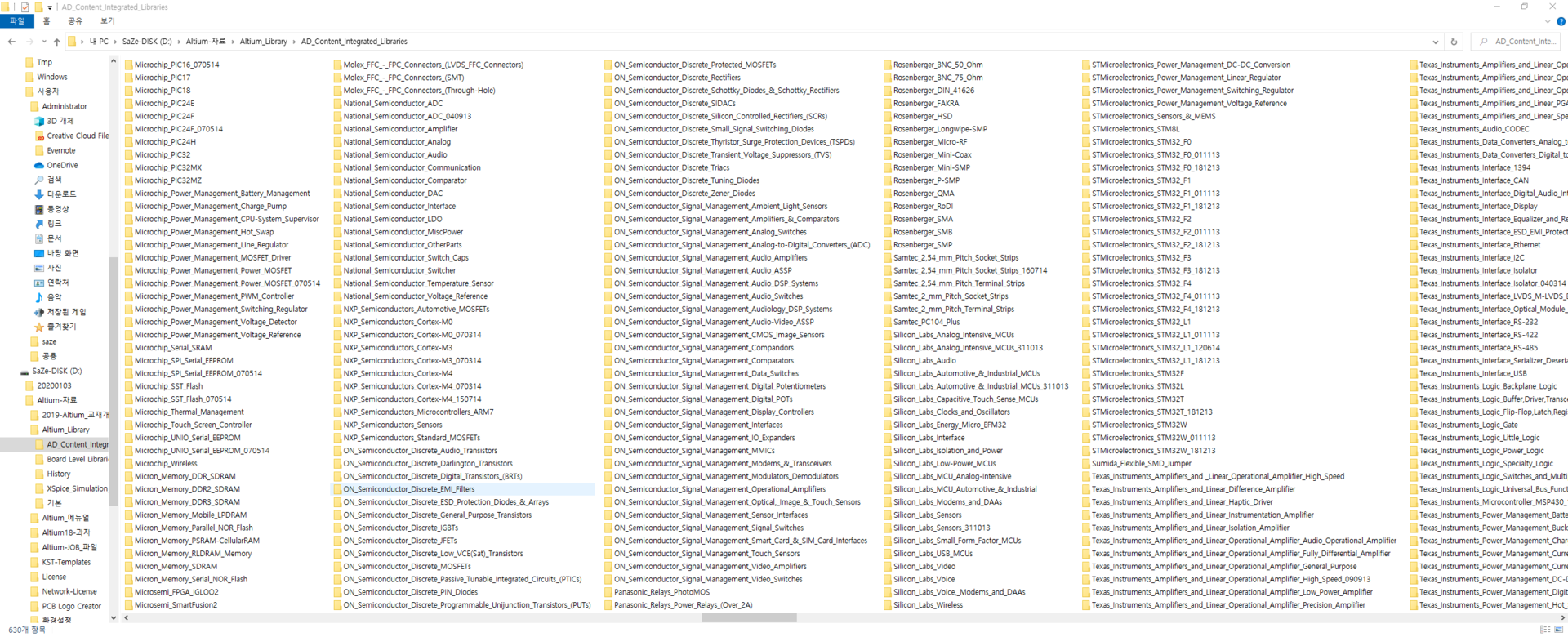This screenshot has height=637, width=1568.
Task: Select the ON_Semiconductor_Discrete_Triacs folder
Action: click(x=667, y=167)
